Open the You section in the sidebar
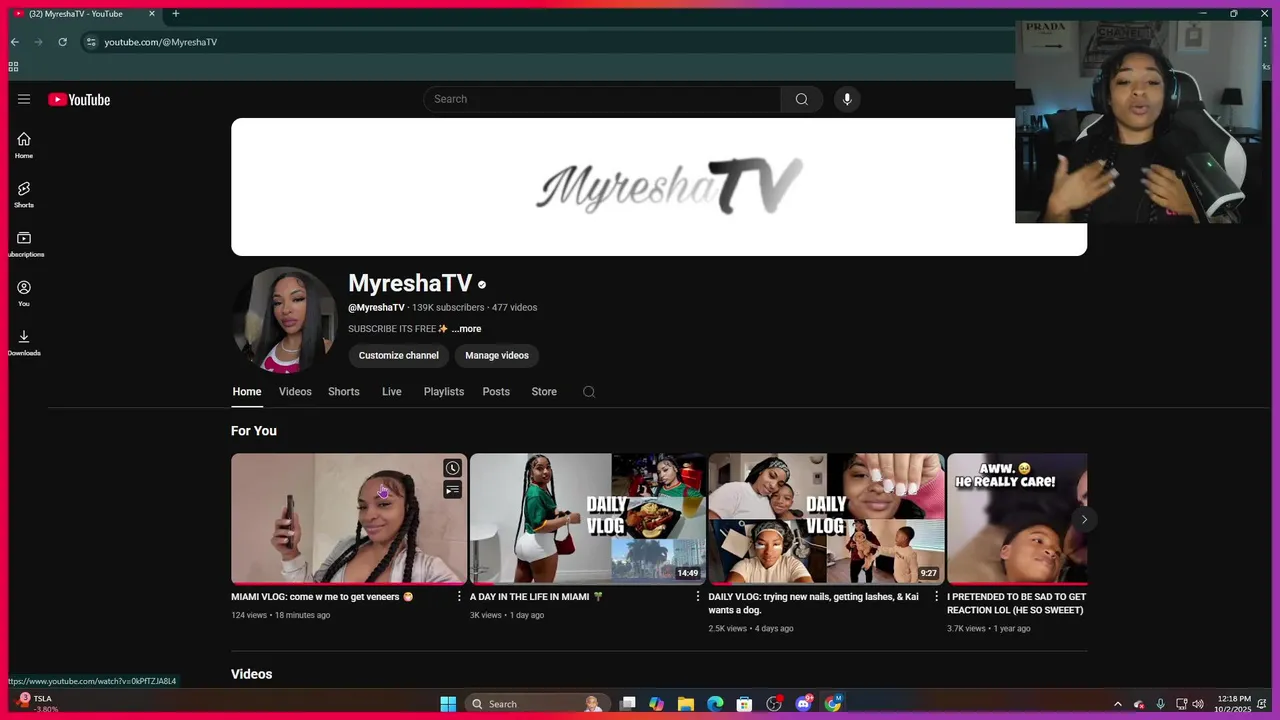The image size is (1280, 720). (x=24, y=293)
